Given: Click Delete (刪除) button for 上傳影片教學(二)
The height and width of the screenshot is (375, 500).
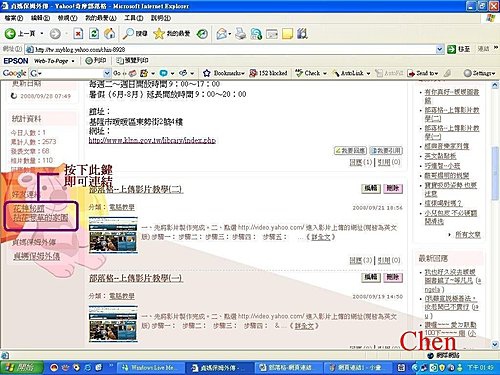Looking at the screenshot, I should [x=393, y=189].
